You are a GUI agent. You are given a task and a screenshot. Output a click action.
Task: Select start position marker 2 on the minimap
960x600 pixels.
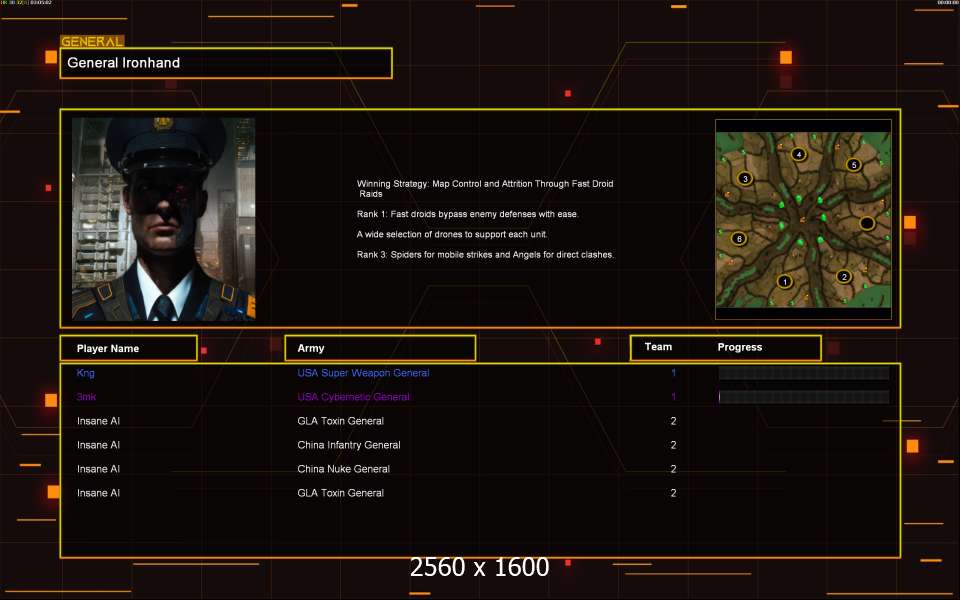click(843, 277)
